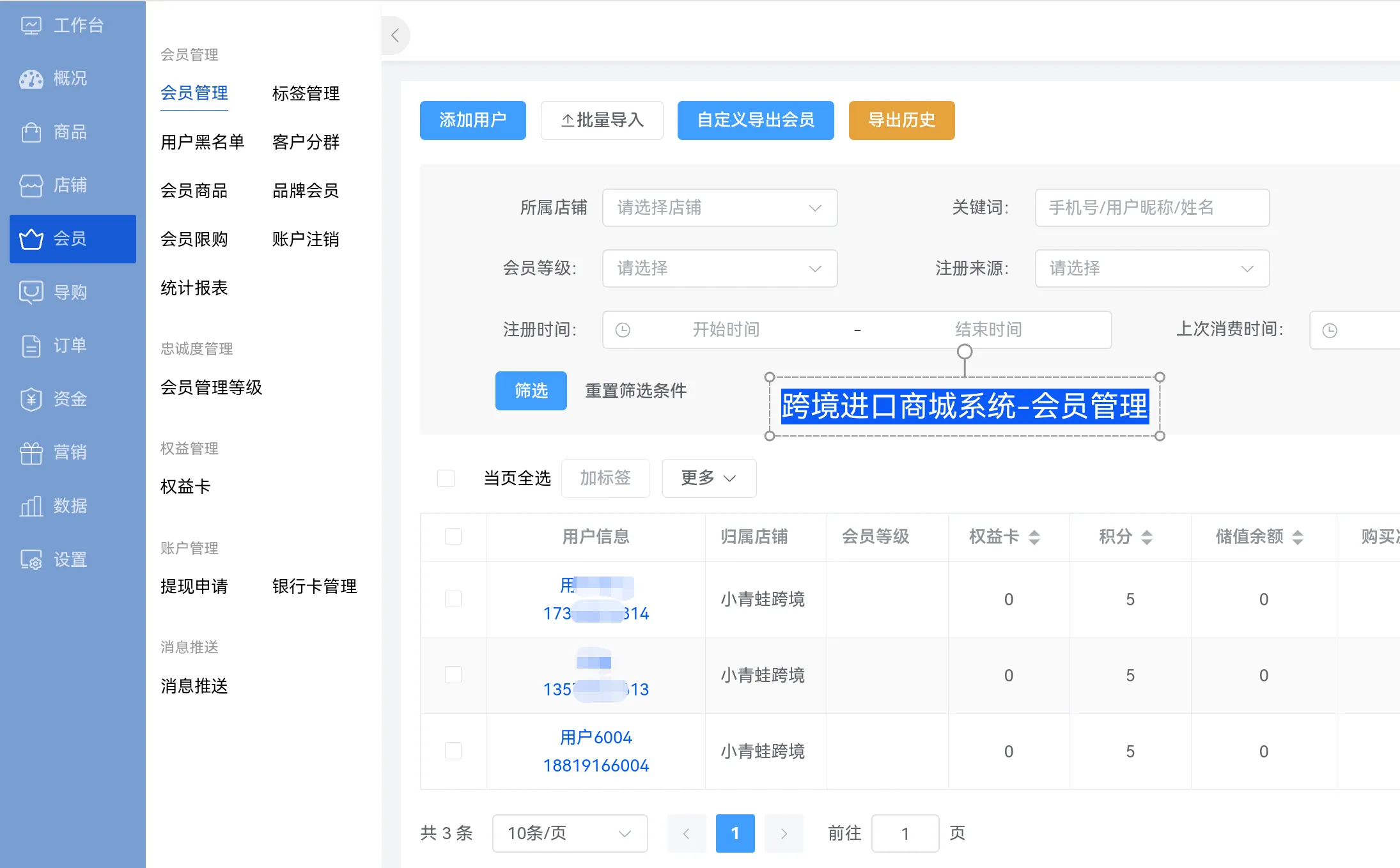Click the 订单 document icon
The height and width of the screenshot is (868, 1400).
[x=31, y=346]
